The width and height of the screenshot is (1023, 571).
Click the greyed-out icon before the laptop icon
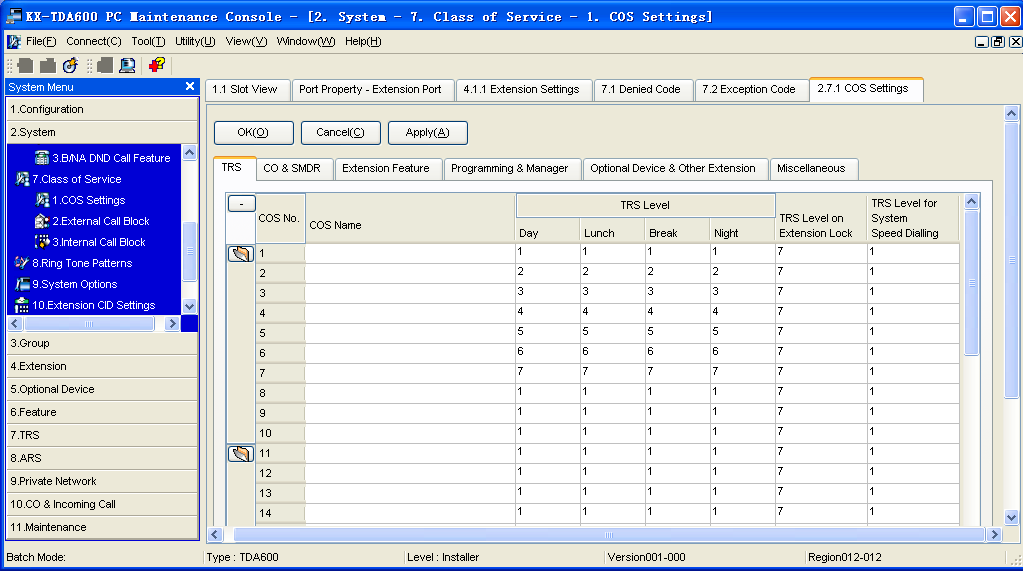click(105, 65)
